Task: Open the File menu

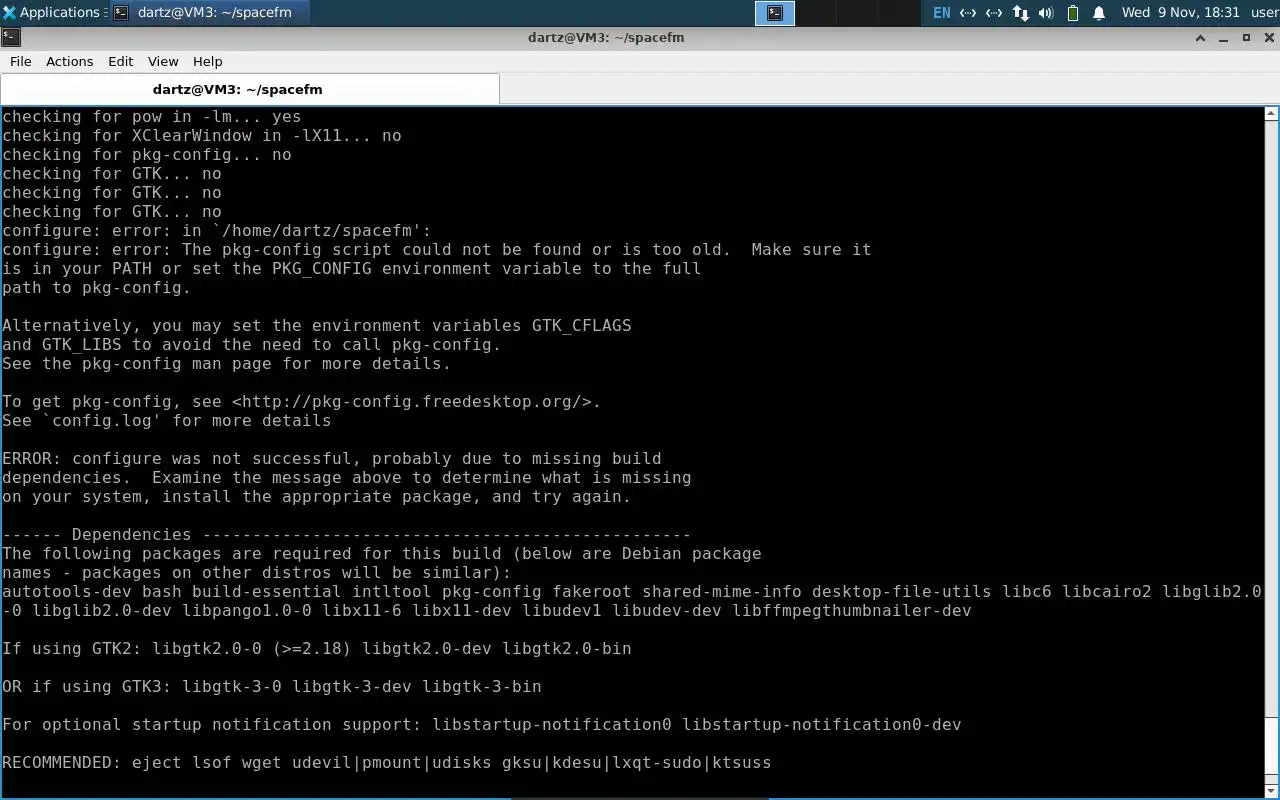Action: 20,61
